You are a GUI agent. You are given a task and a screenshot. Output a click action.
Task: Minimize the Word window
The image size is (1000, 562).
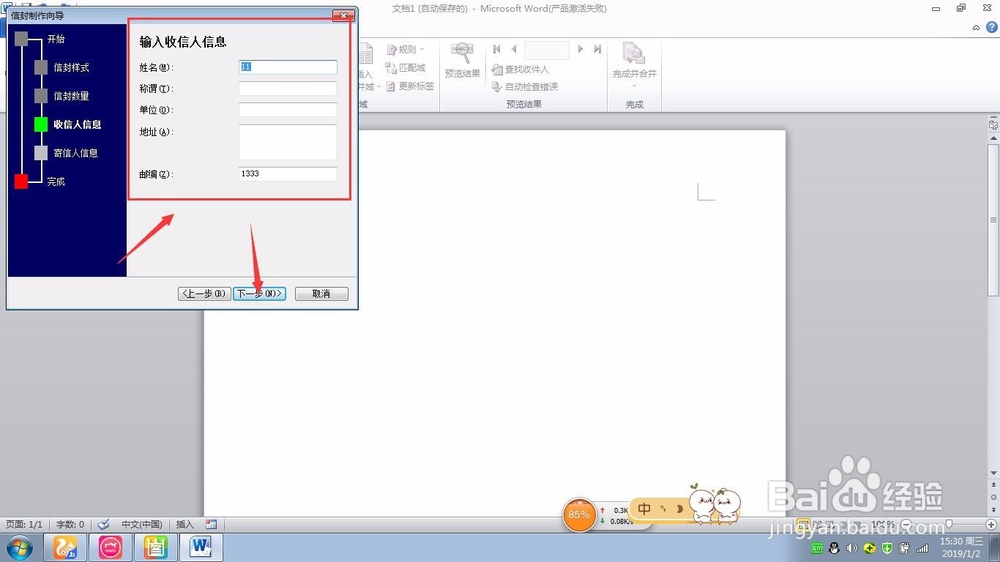[x=936, y=8]
